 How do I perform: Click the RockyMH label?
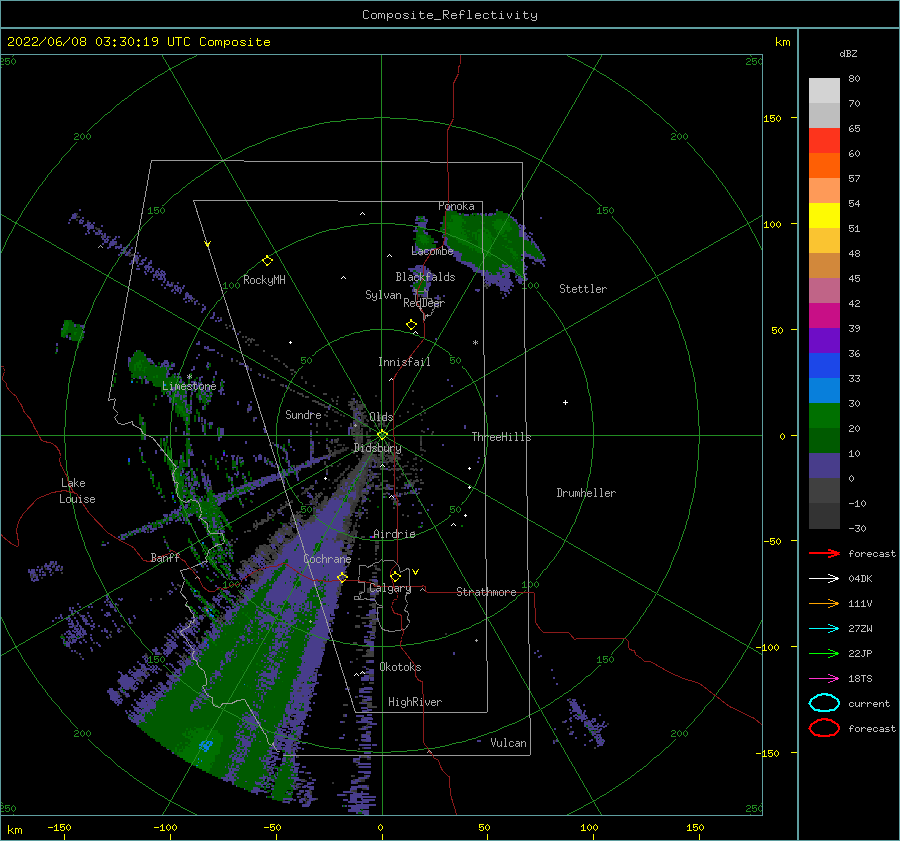264,280
